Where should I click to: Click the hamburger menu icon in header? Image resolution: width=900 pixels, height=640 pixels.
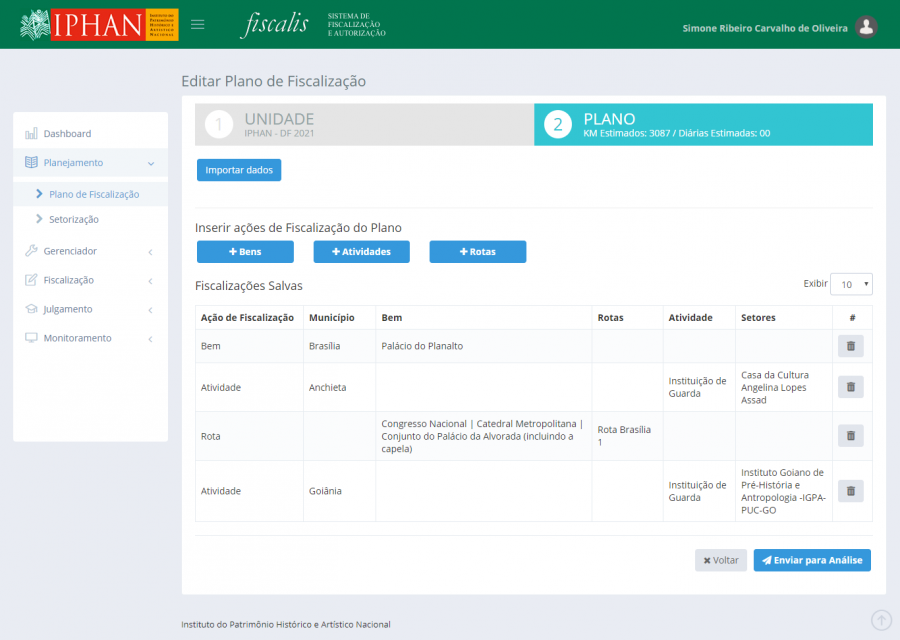coord(197,25)
